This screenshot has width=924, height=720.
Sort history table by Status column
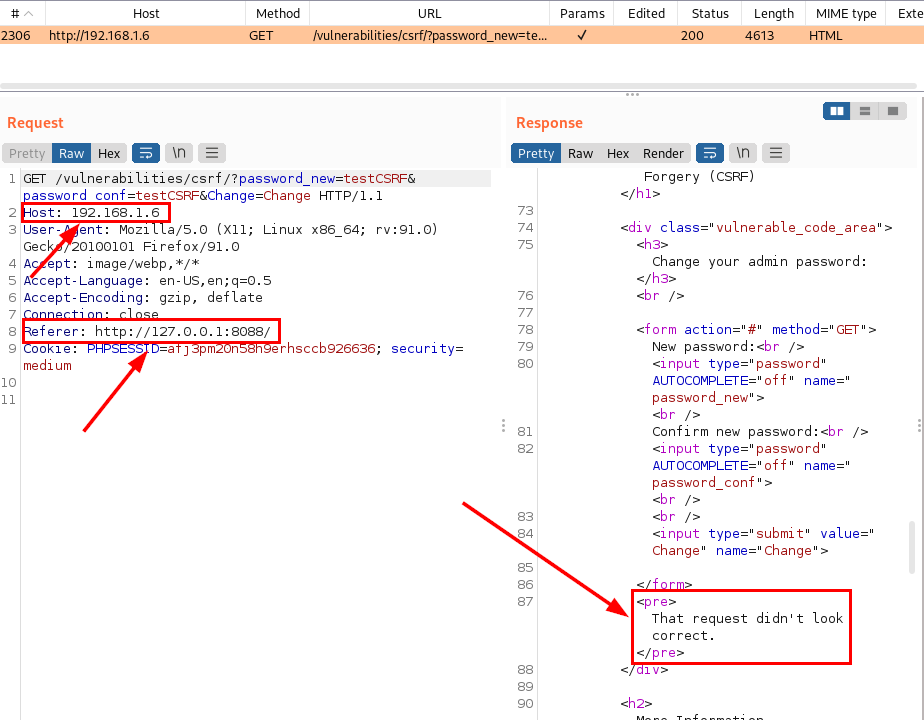(x=709, y=13)
